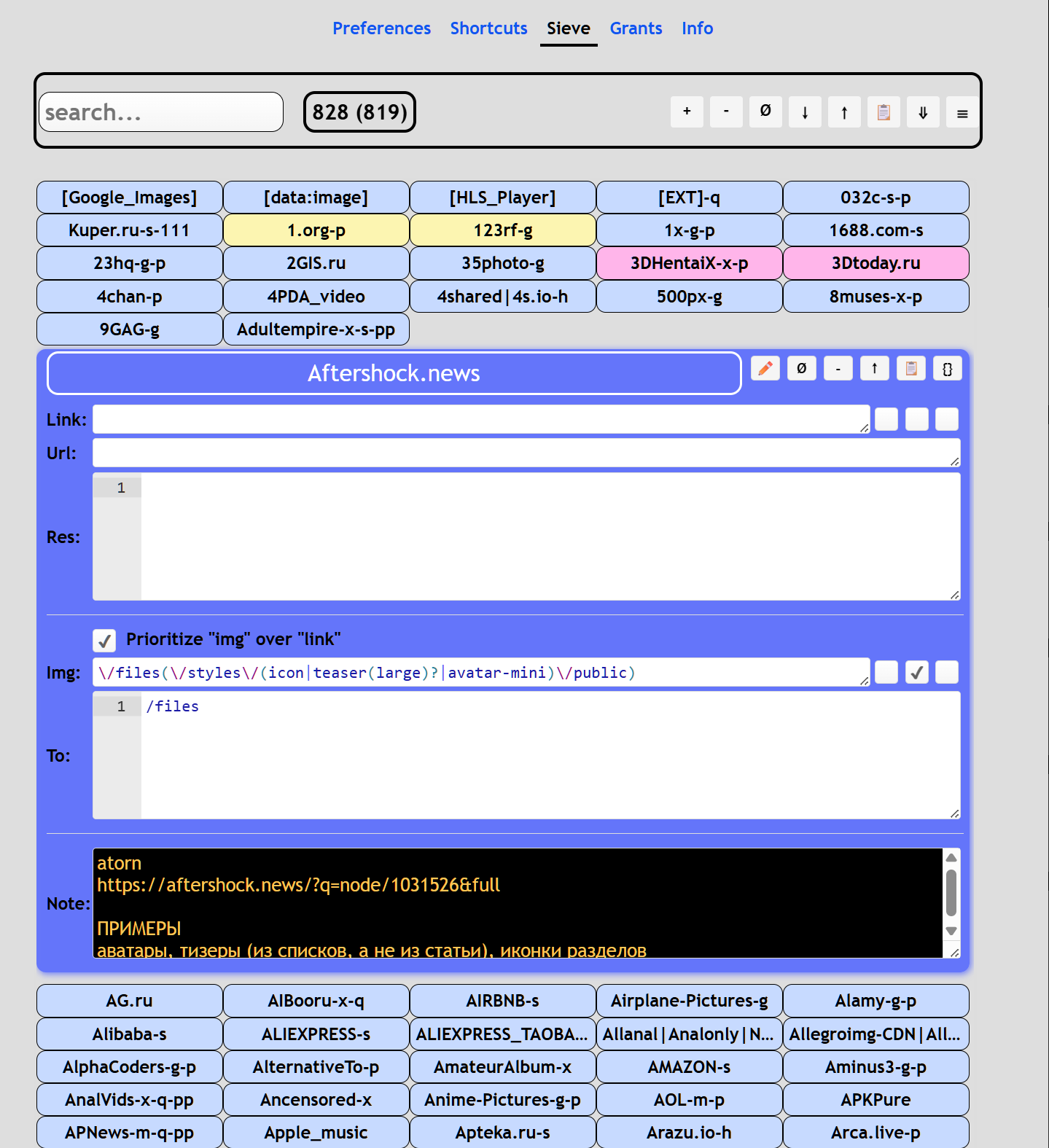This screenshot has width=1049, height=1148.
Task: Toggle the checked box next to Img field
Action: point(917,672)
